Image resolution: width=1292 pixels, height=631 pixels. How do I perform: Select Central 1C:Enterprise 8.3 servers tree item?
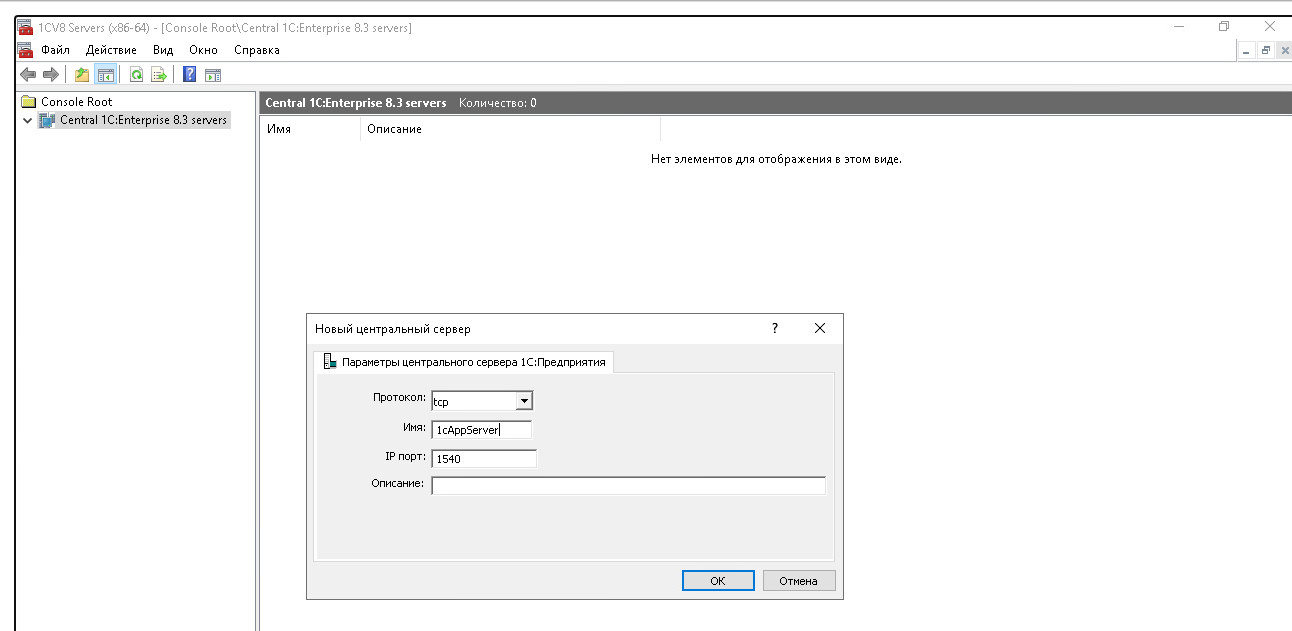144,120
